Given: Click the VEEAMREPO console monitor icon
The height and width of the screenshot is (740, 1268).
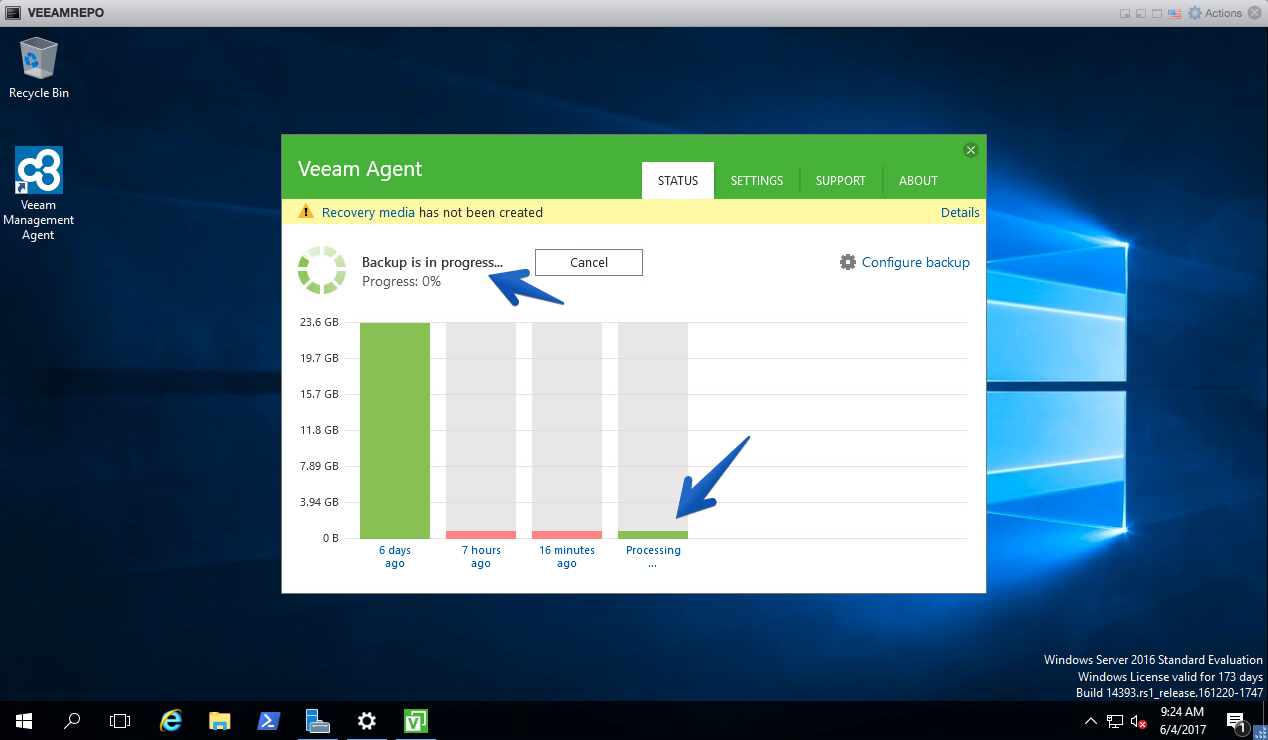Looking at the screenshot, I should point(13,13).
